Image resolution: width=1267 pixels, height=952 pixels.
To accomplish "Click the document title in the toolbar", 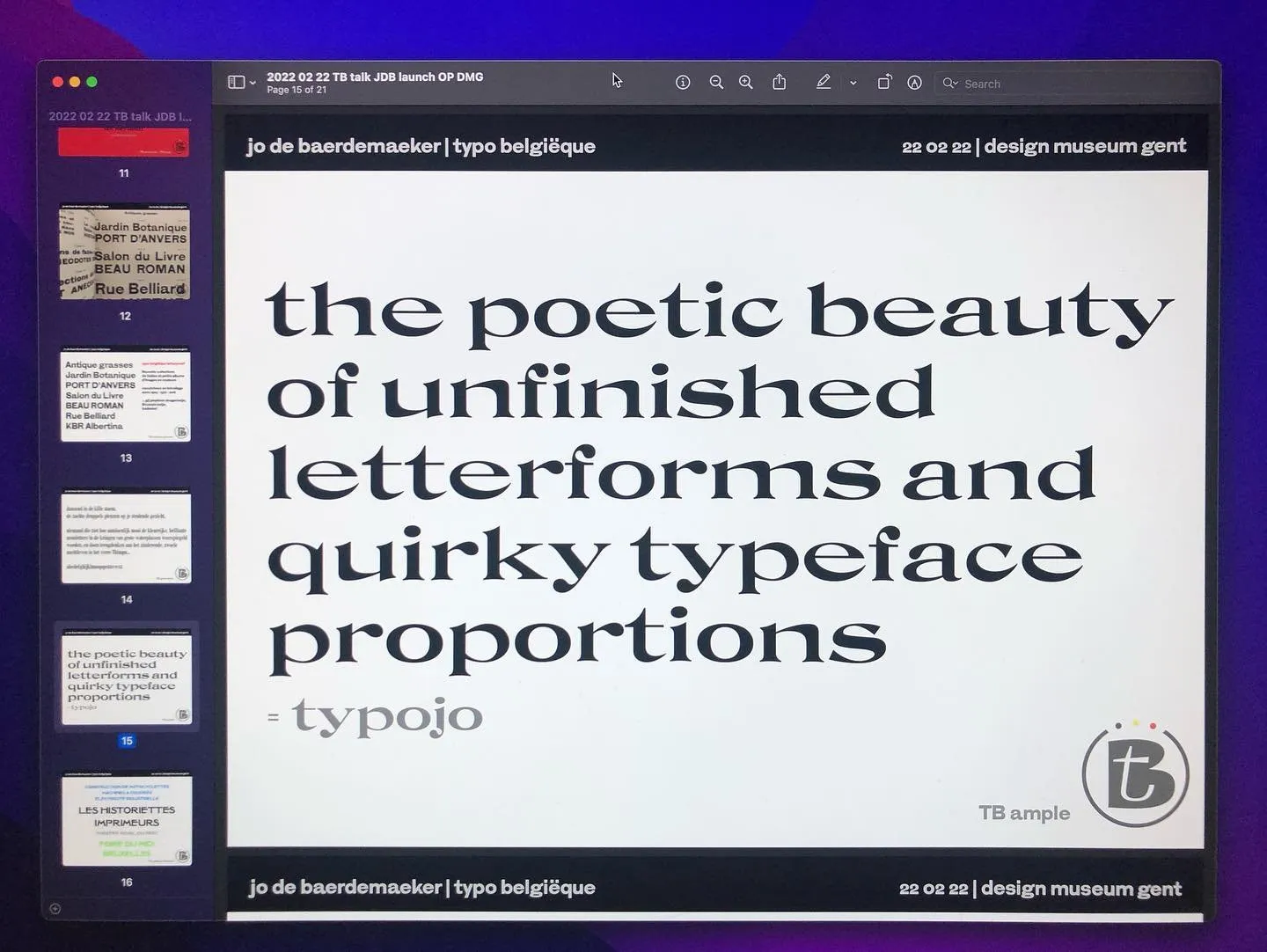I will tap(375, 77).
